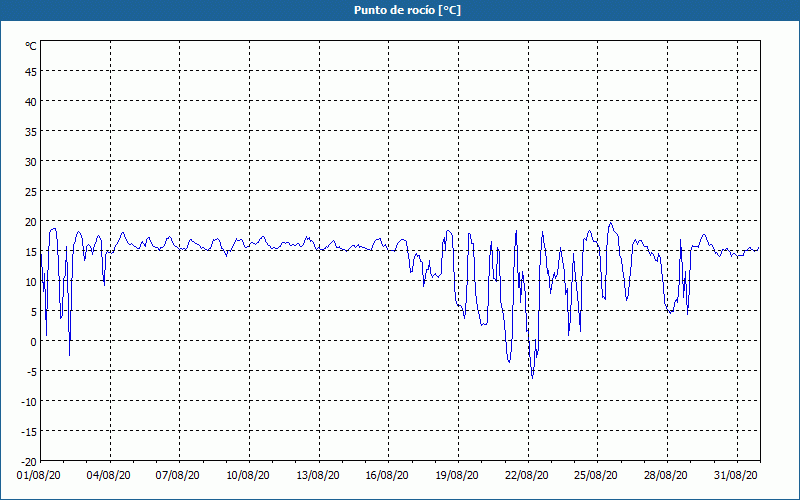Screen dimensions: 800x500
Task: Click the 25 y-axis value
Action: tap(31, 192)
